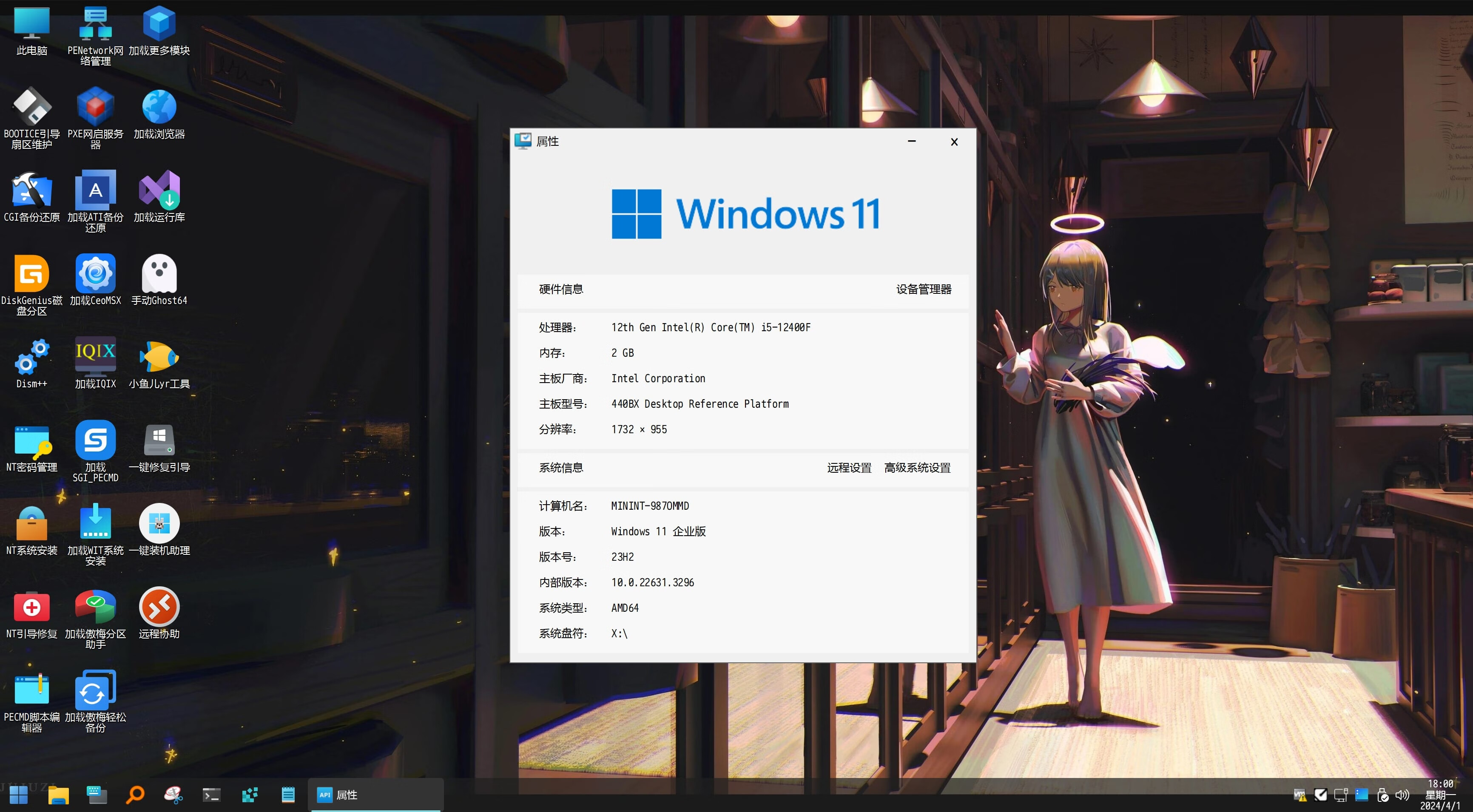The image size is (1473, 812).
Task: Select processor value 12th Gen Intel Core i5-12400F
Action: point(711,328)
